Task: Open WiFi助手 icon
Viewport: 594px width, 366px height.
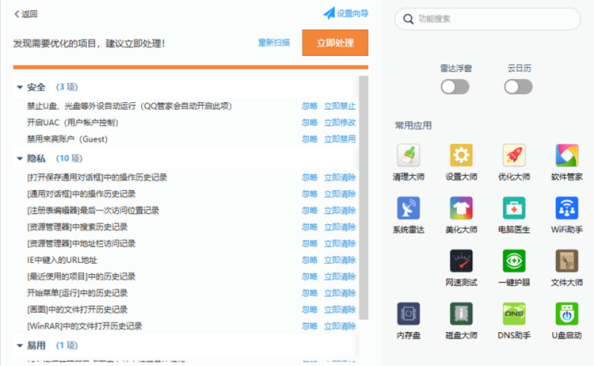Action: pyautogui.click(x=567, y=208)
